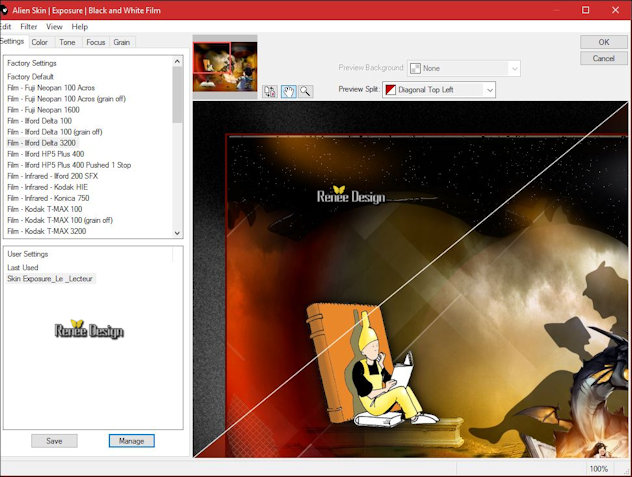Click the User Settings group header
632x477 pixels.
coord(27,254)
